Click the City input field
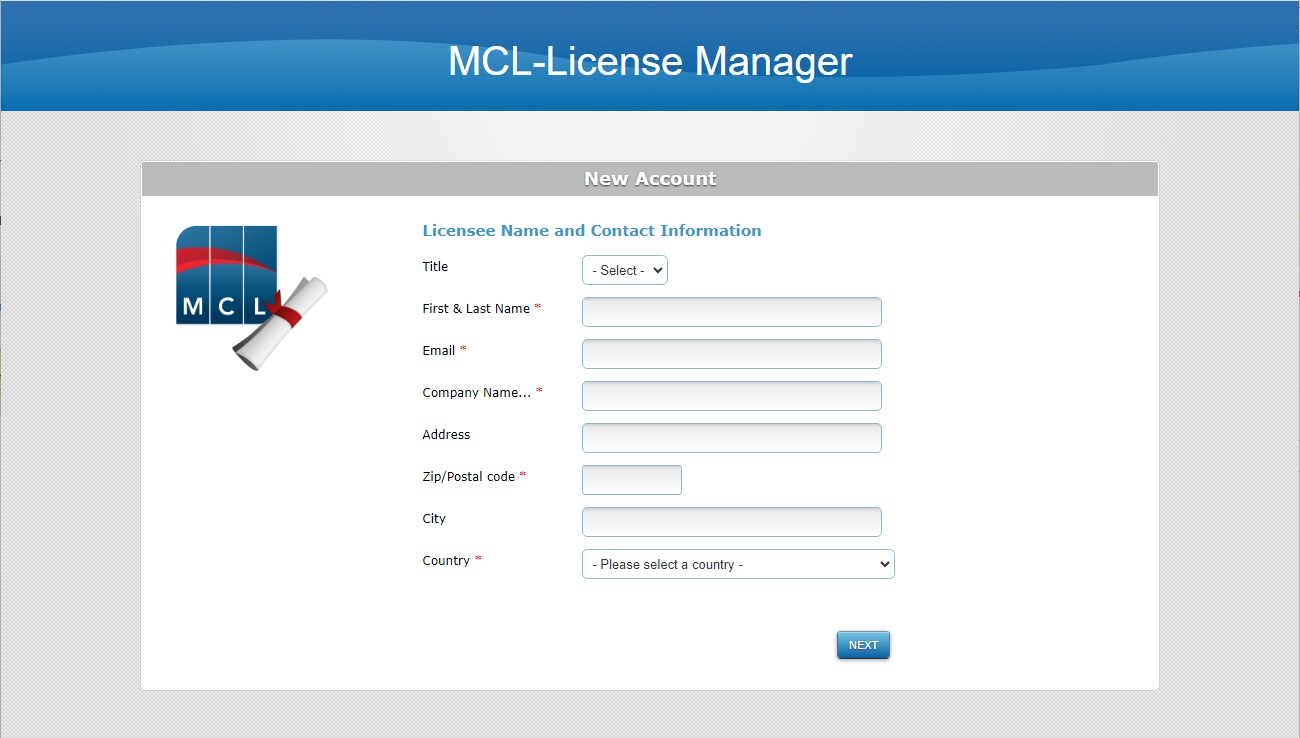 tap(732, 522)
